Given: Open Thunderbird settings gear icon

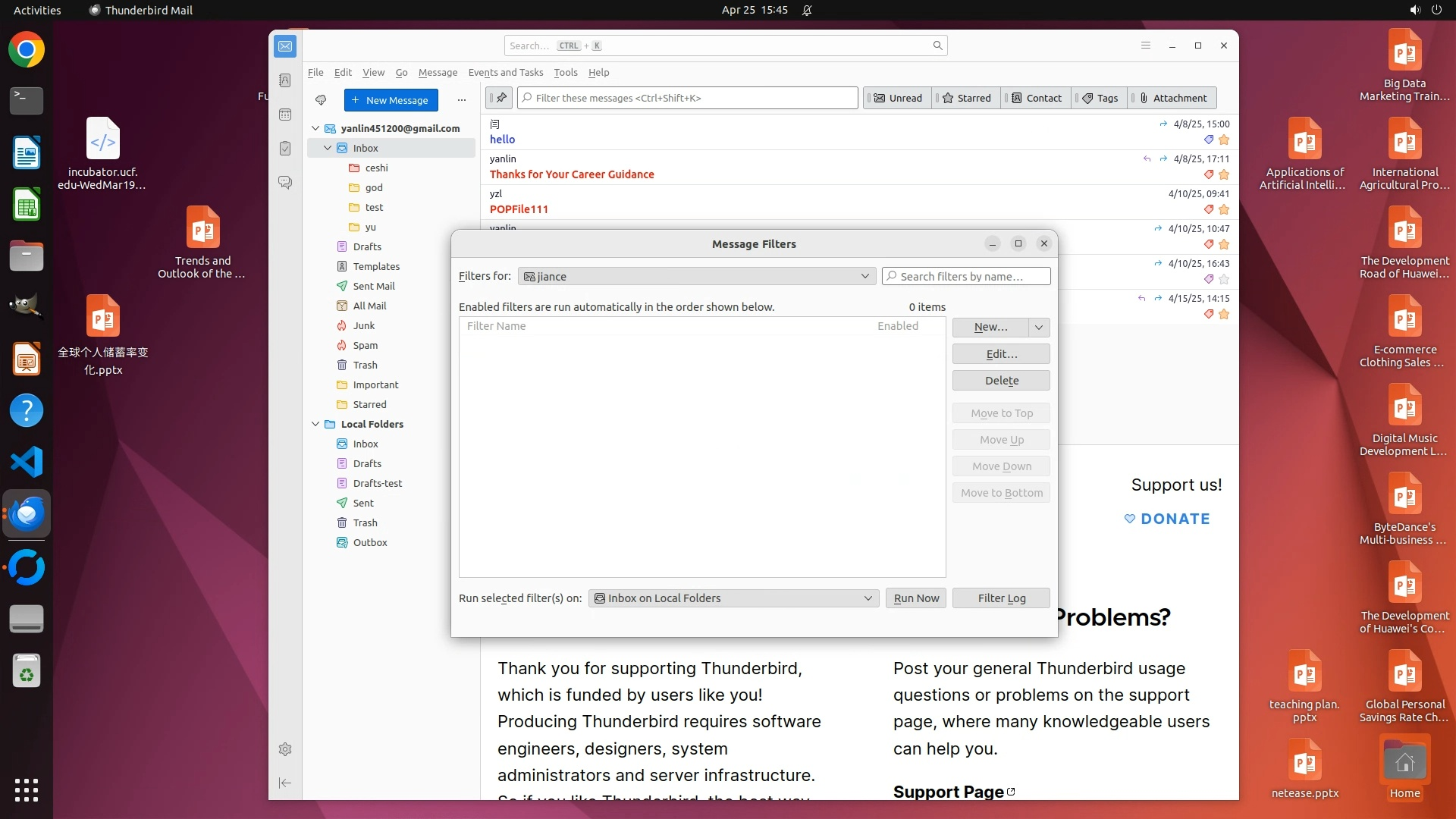Looking at the screenshot, I should click(x=285, y=749).
